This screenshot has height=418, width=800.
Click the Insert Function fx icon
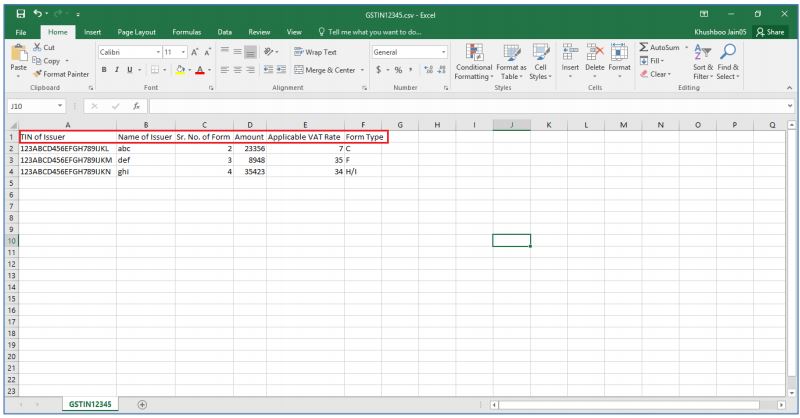coord(136,106)
